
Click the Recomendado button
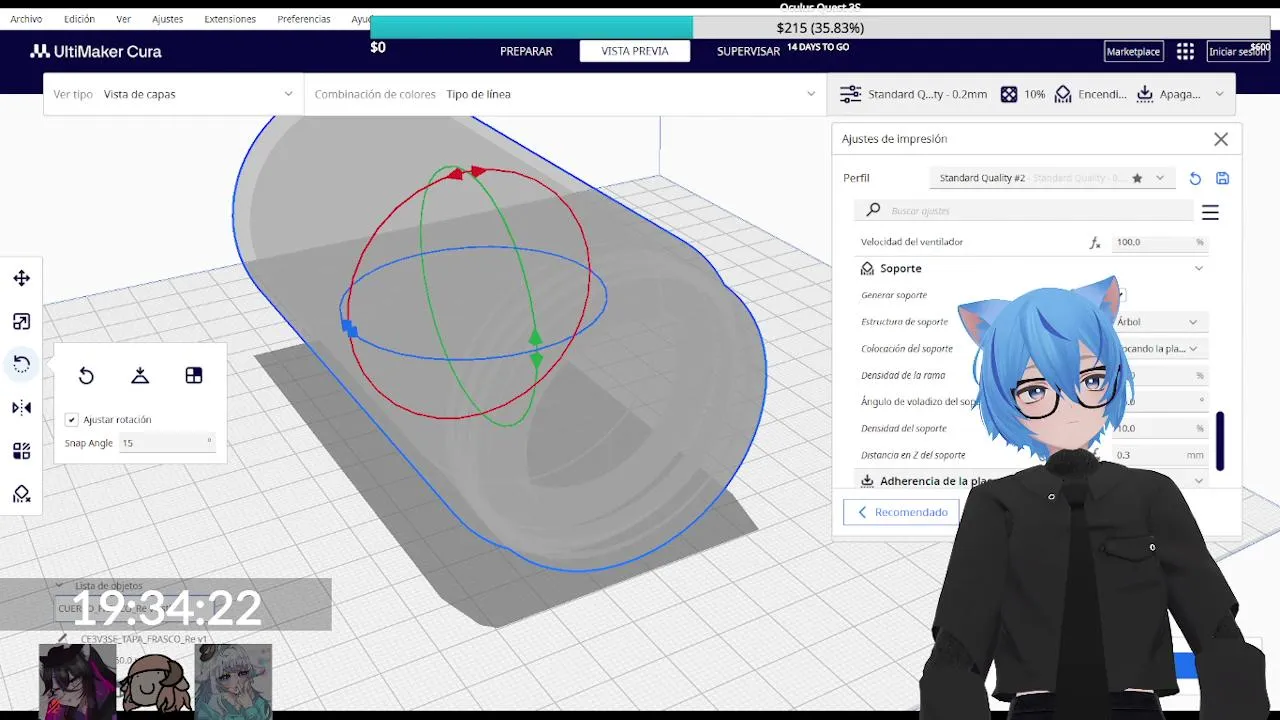(901, 512)
